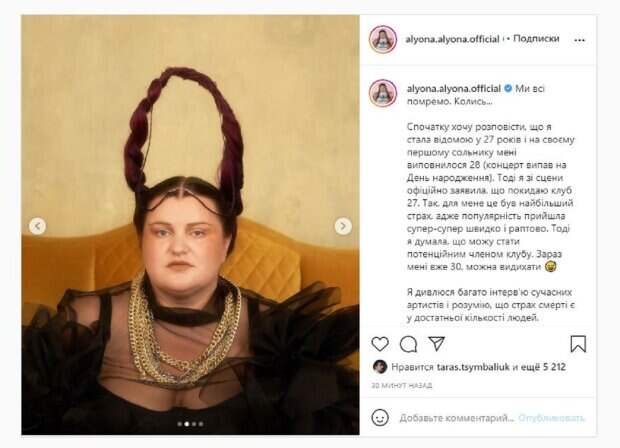Open alyona.alyona.official username in caption
This screenshot has height=448, width=620.
coord(454,89)
